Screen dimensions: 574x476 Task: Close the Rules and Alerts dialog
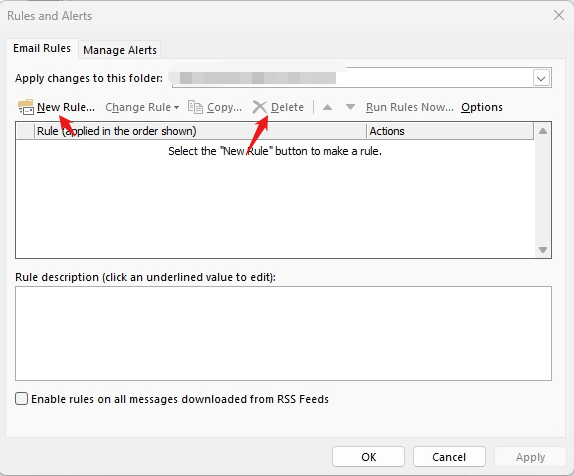(559, 15)
